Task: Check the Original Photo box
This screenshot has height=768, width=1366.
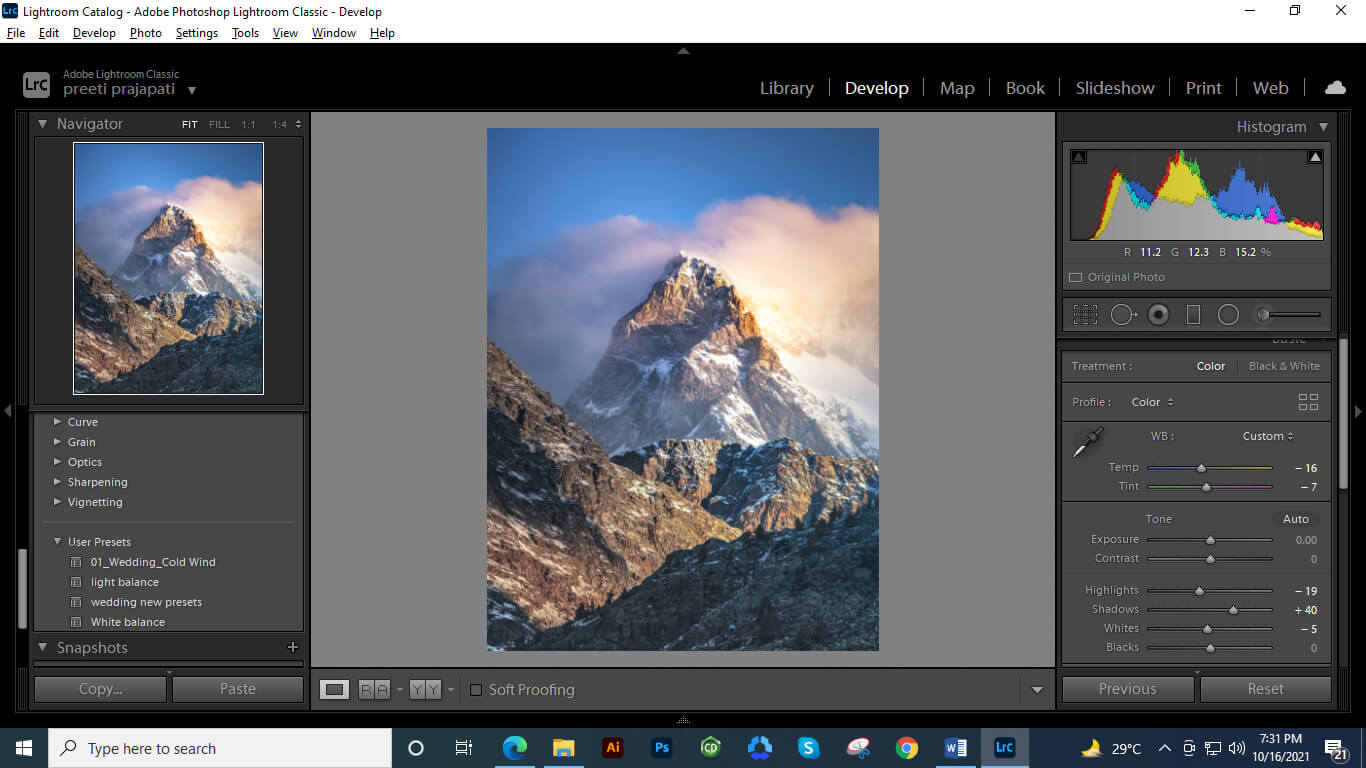Action: tap(1076, 277)
